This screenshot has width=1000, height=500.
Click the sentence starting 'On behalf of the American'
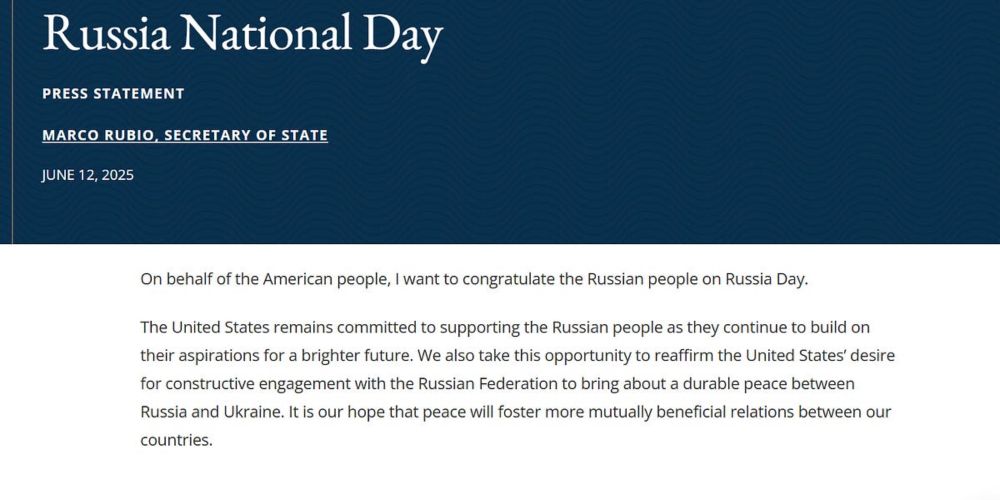click(474, 280)
